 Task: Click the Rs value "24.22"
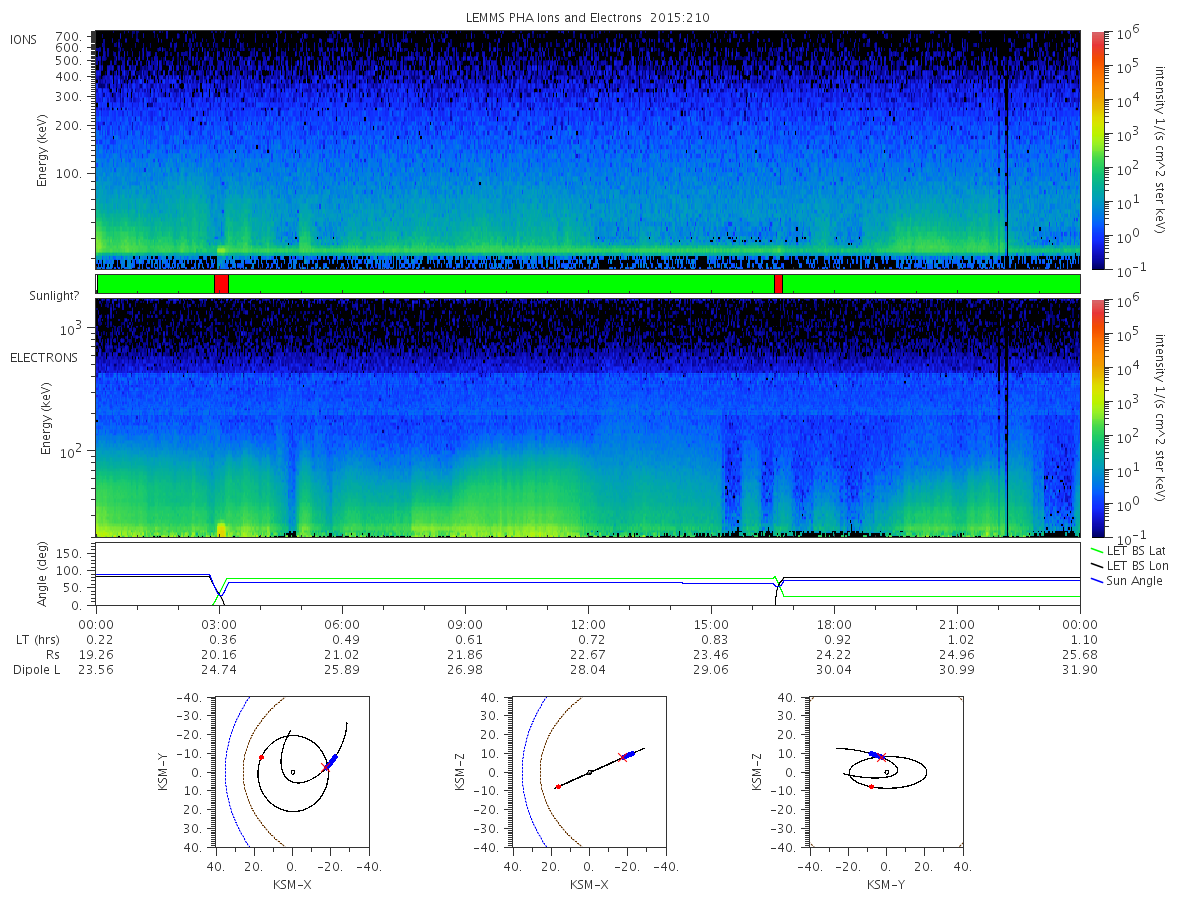(834, 653)
